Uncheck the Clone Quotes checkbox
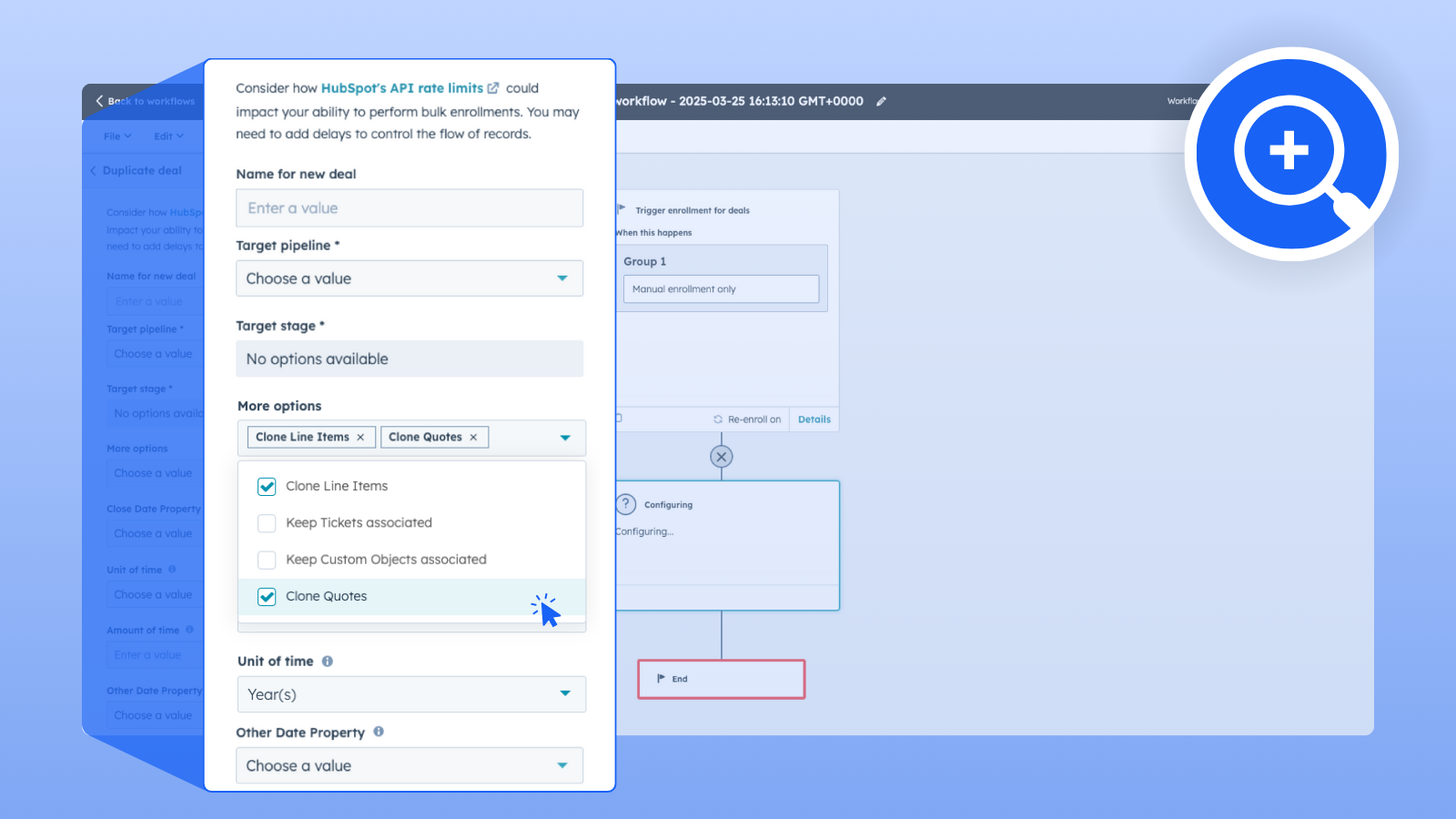This screenshot has width=1456, height=819. pyautogui.click(x=267, y=597)
